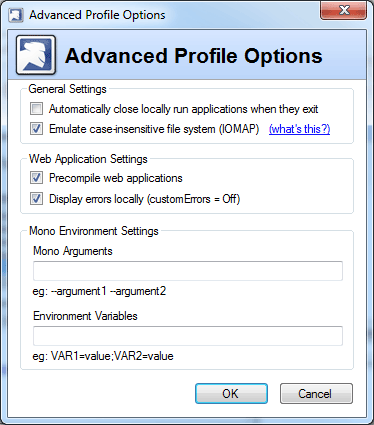The image size is (374, 425).
Task: Click the "Web Application Settings" group title
Action: [88, 159]
